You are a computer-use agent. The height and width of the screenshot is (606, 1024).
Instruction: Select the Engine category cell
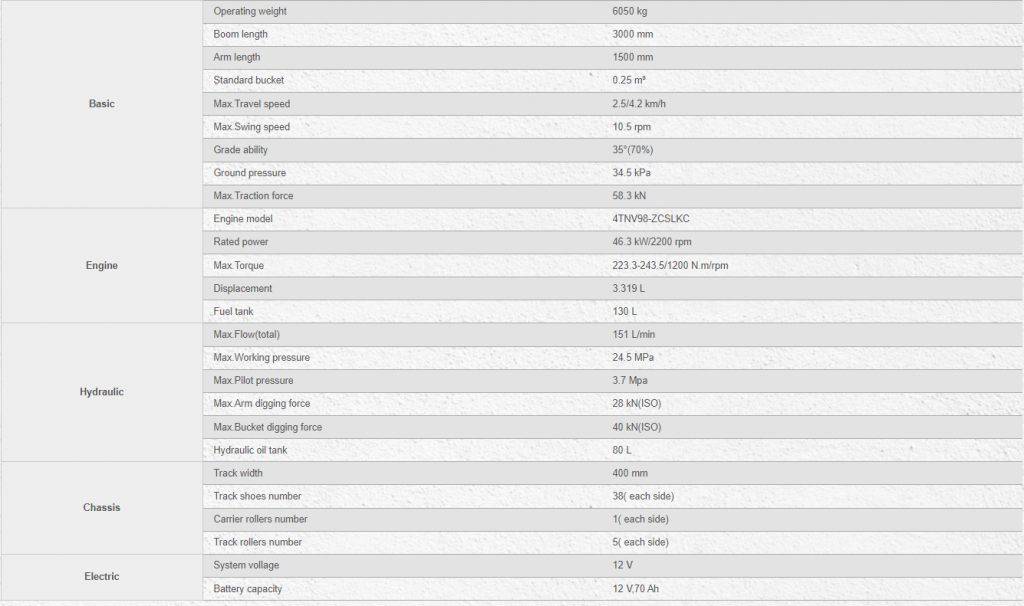102,265
